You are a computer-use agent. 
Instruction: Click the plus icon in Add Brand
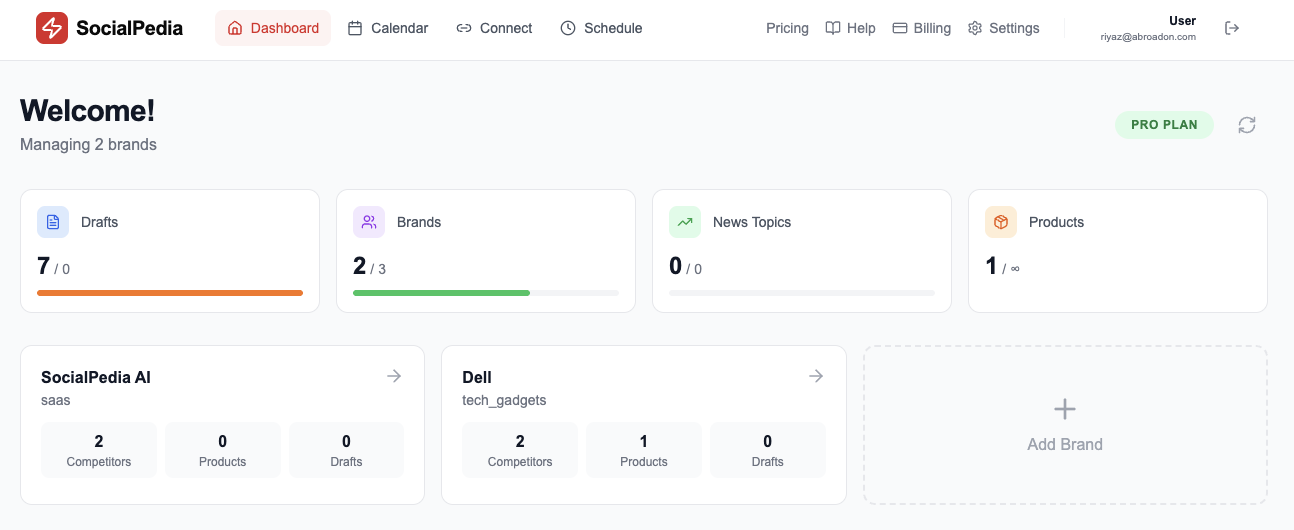[x=1065, y=409]
